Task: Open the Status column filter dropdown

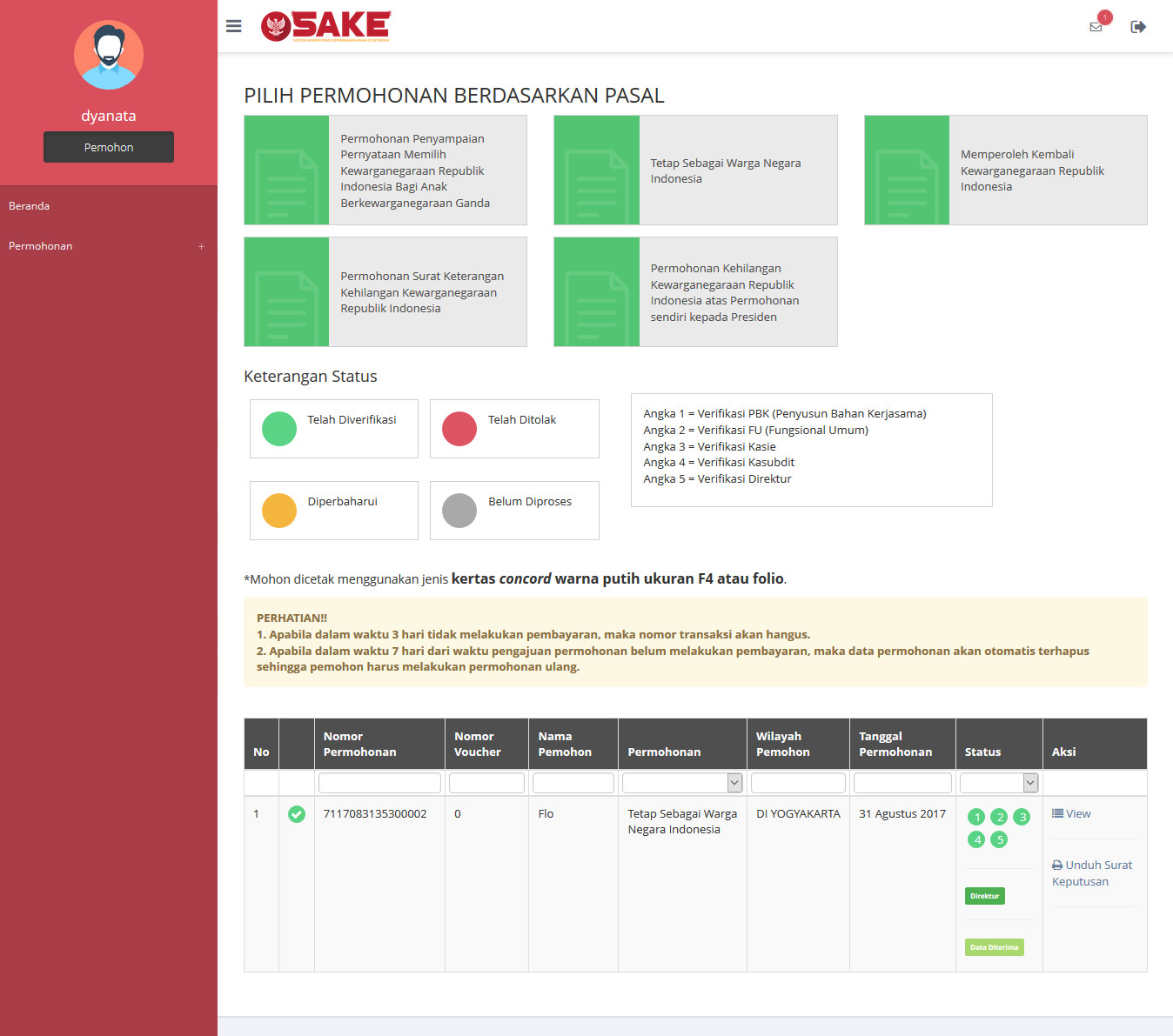Action: [999, 783]
